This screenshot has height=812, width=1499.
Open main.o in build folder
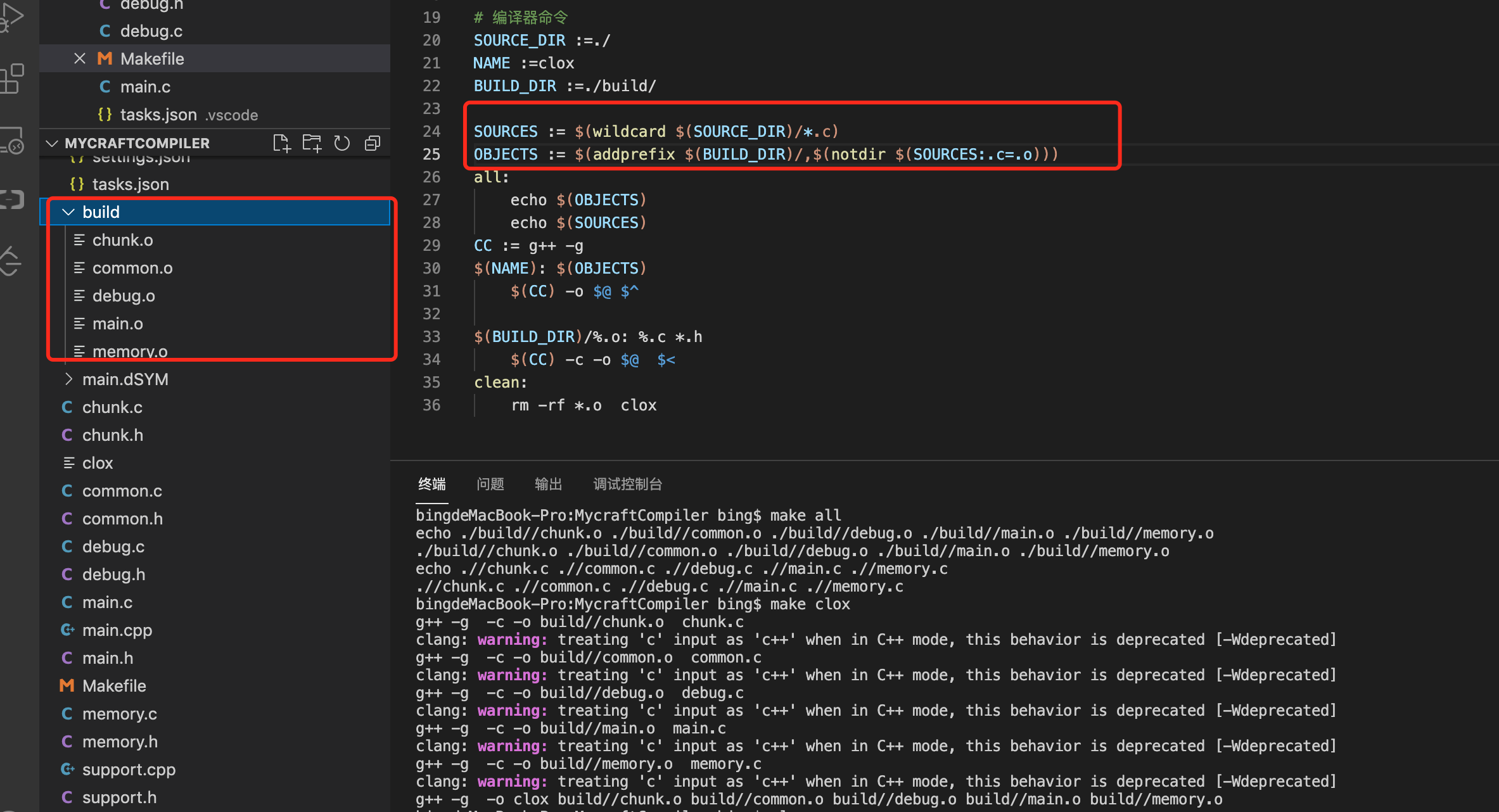coord(215,324)
